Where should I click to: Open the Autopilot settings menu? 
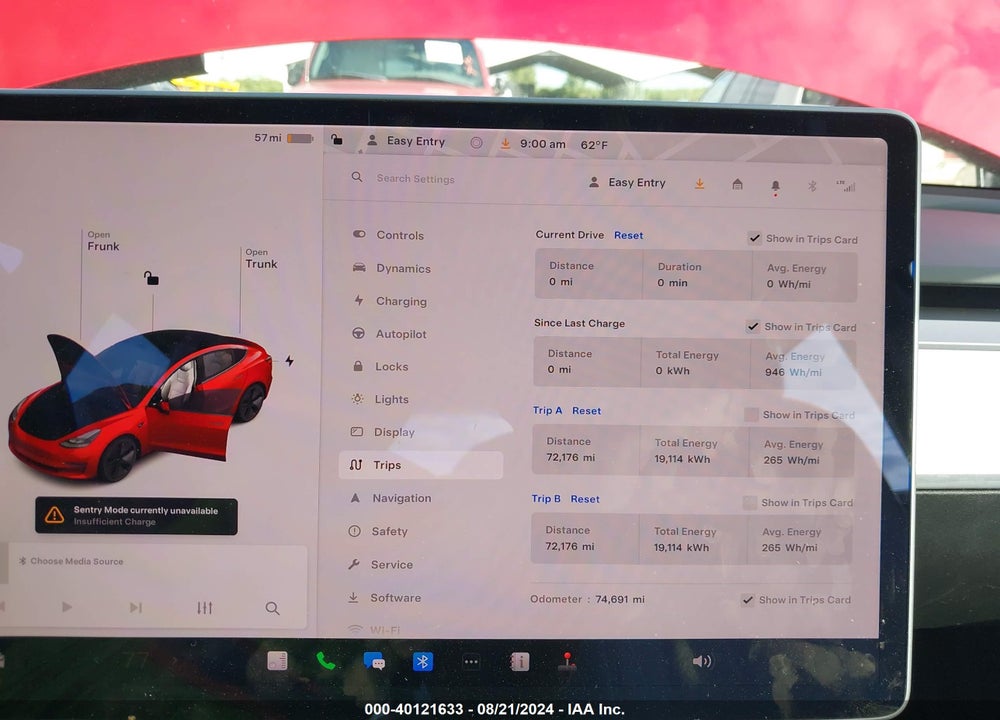tap(389, 334)
